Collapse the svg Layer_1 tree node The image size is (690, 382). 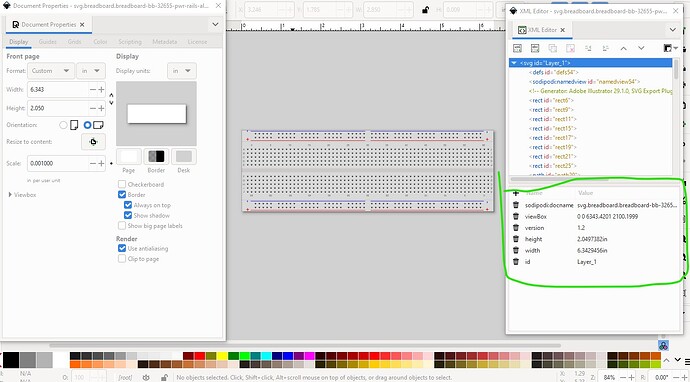click(514, 63)
